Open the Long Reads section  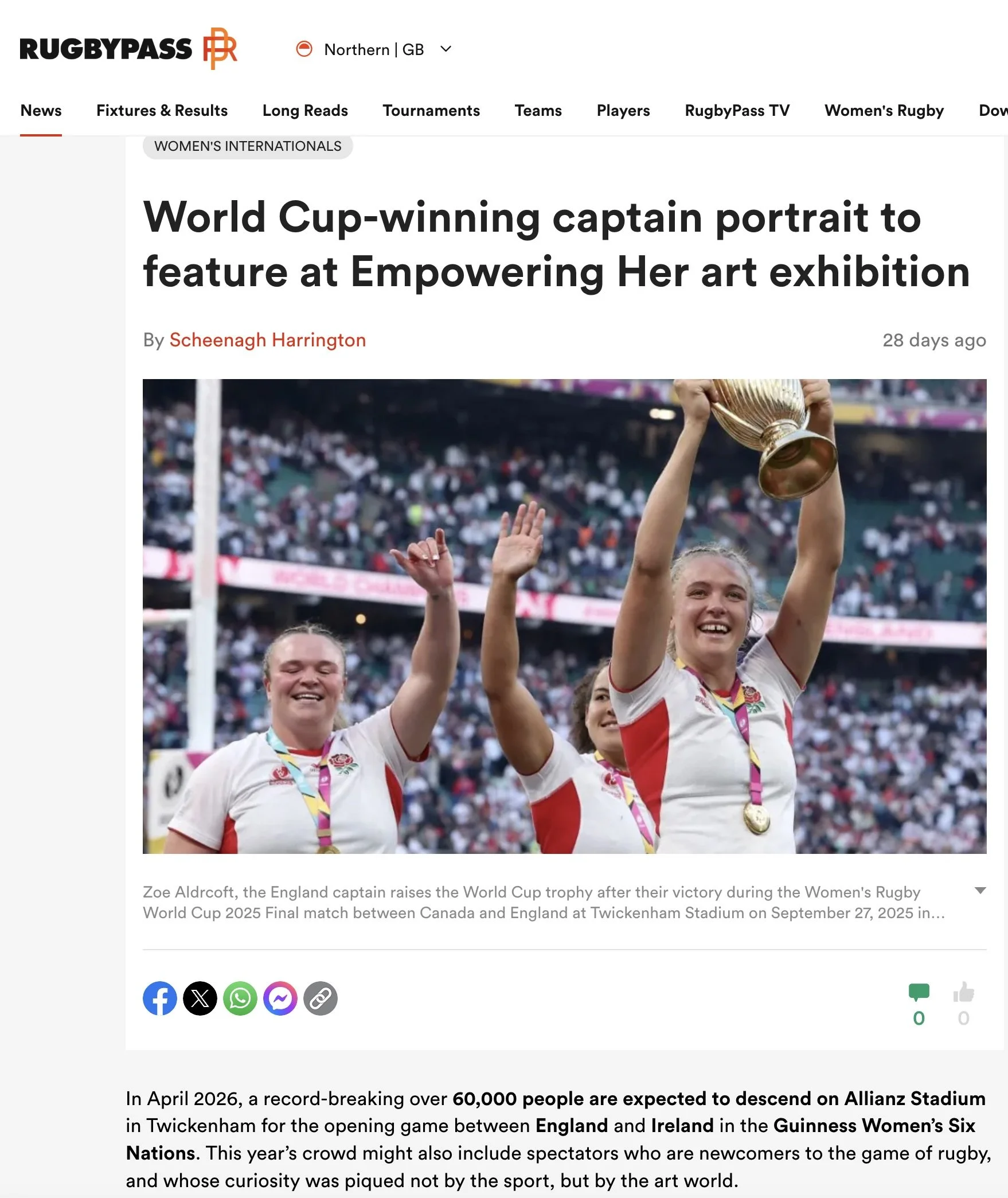(305, 110)
